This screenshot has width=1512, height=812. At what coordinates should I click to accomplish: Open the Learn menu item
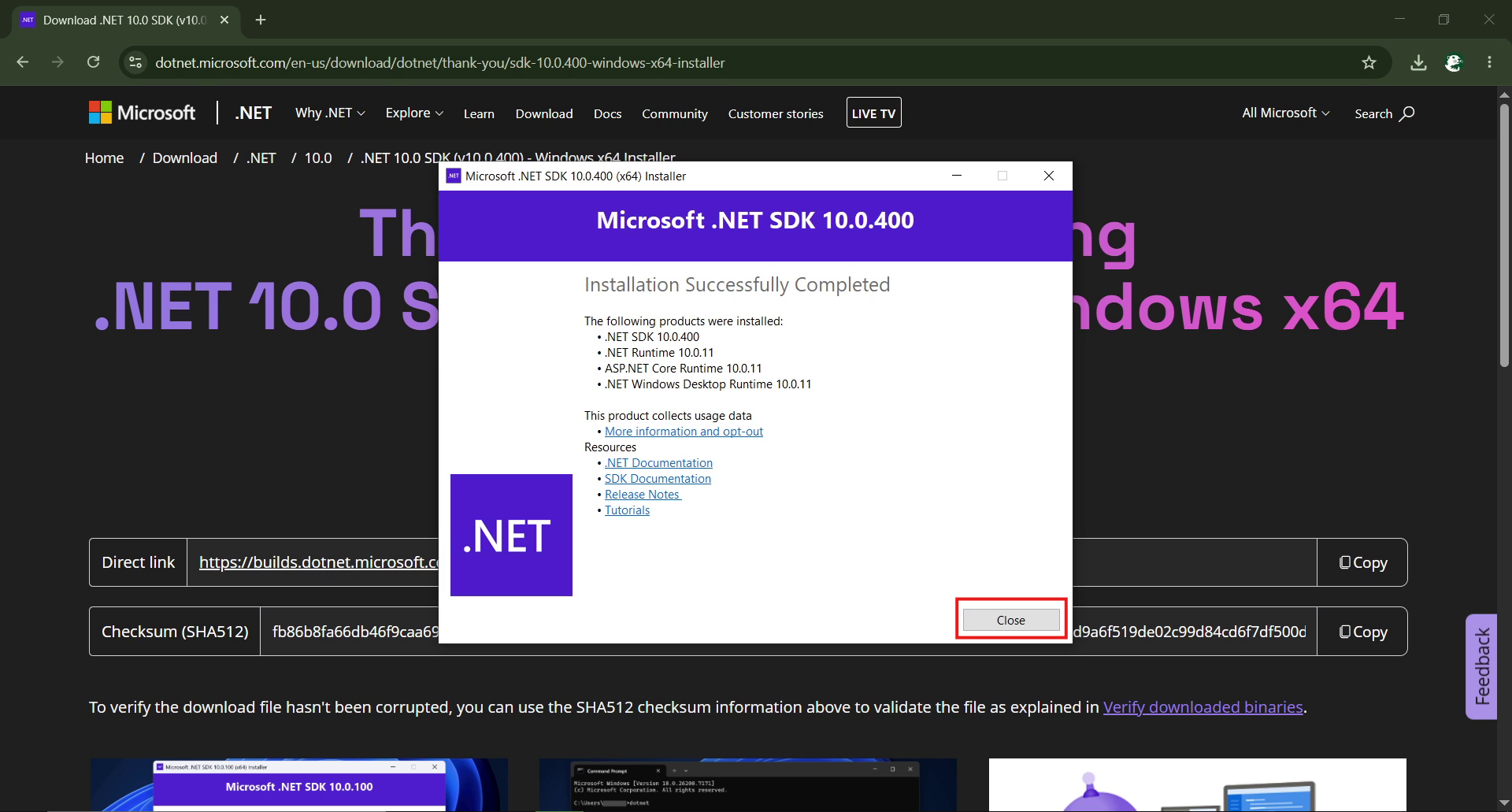tap(479, 113)
